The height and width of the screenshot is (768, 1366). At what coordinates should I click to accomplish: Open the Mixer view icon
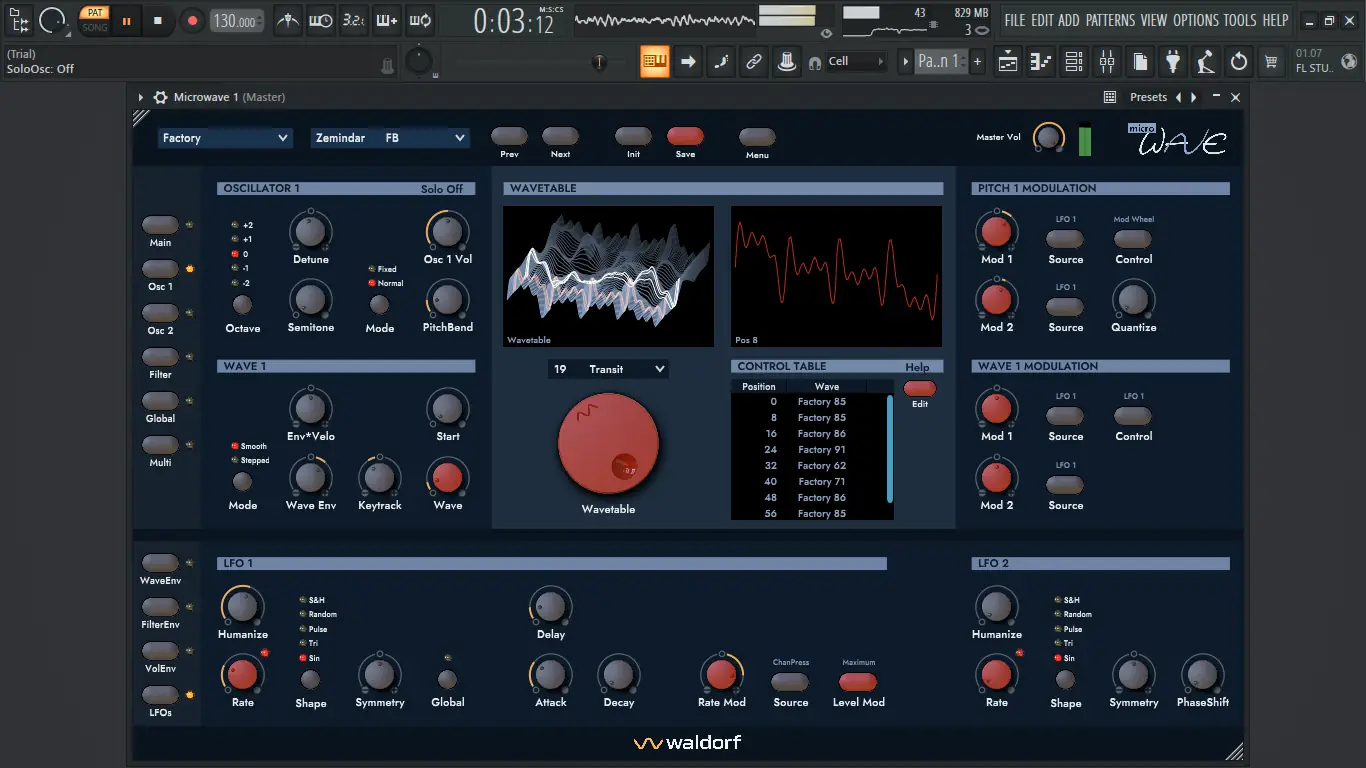click(1107, 62)
